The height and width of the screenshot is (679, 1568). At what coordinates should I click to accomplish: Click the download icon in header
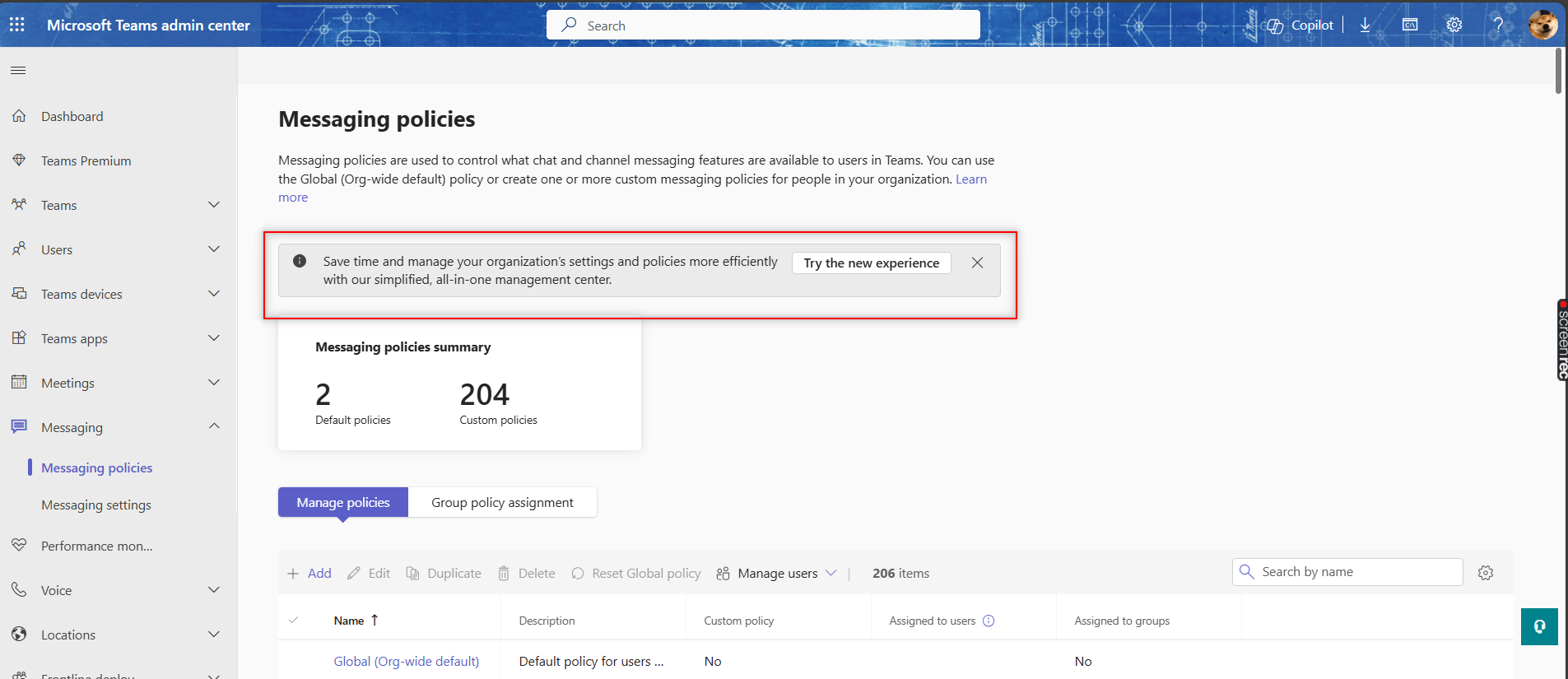(x=1365, y=26)
